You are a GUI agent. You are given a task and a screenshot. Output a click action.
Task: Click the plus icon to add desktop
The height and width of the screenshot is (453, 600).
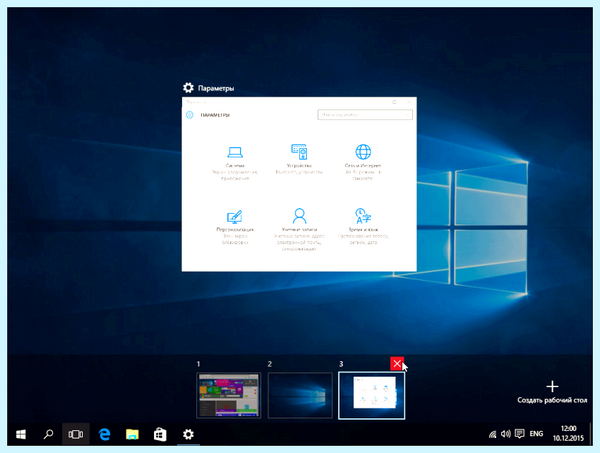click(x=552, y=386)
